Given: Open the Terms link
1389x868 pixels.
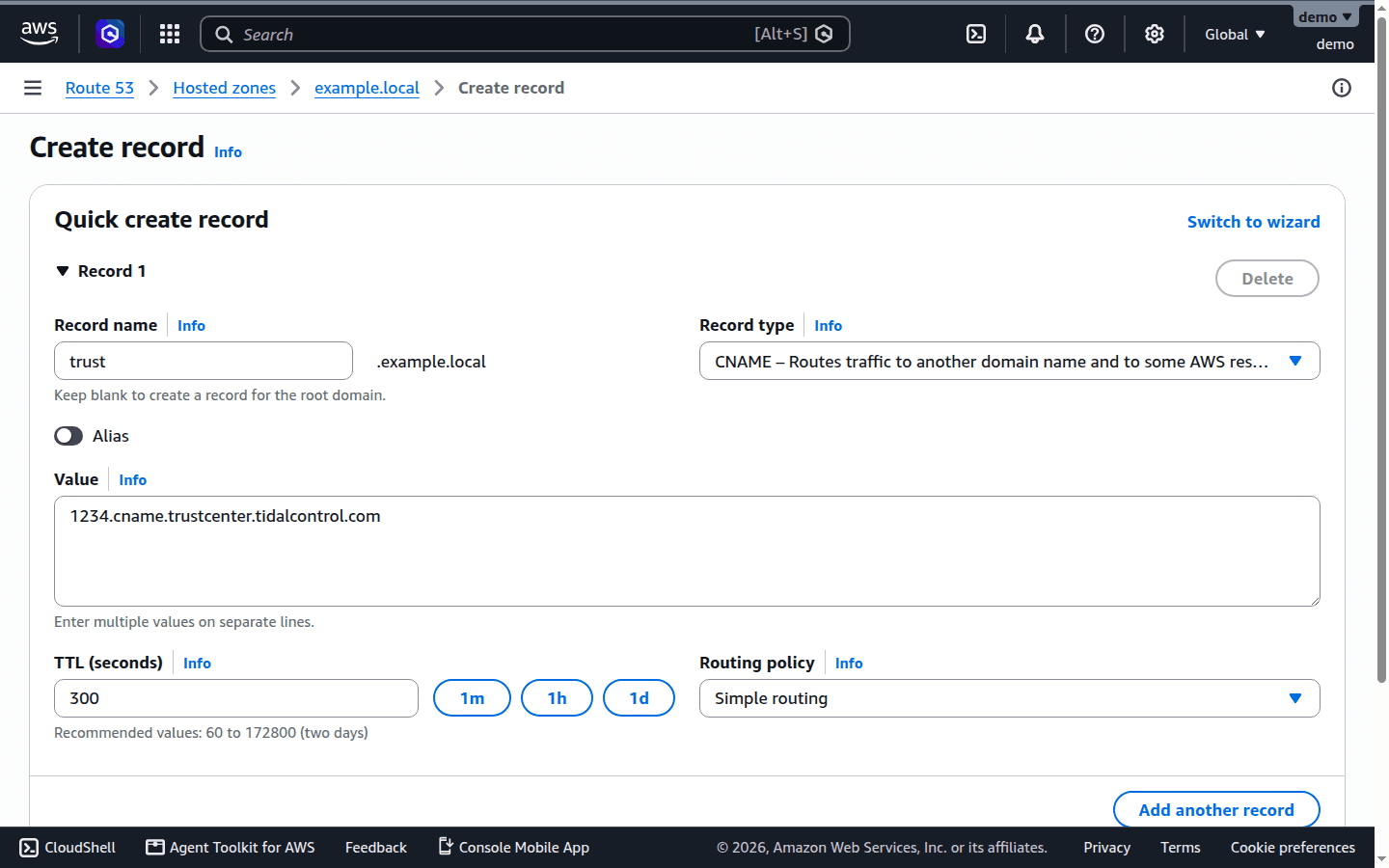Looking at the screenshot, I should click(x=1180, y=848).
